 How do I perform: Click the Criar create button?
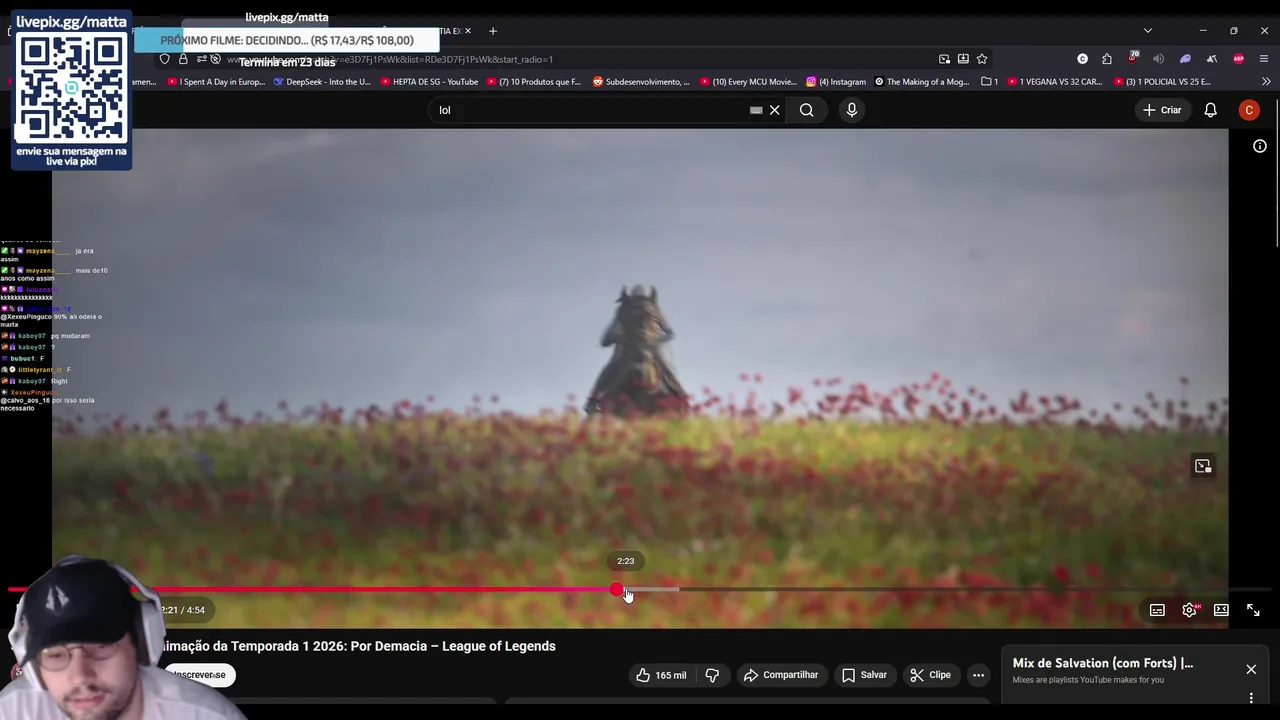point(1162,110)
